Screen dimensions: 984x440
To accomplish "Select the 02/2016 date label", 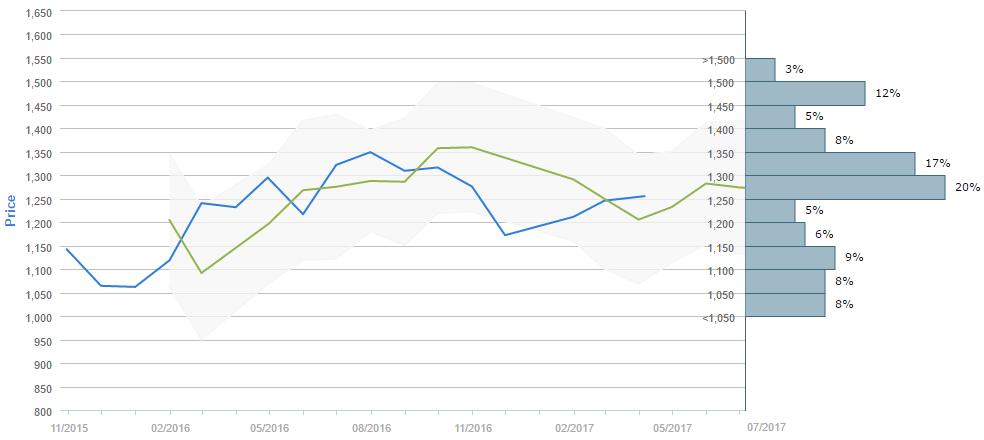I will (169, 427).
